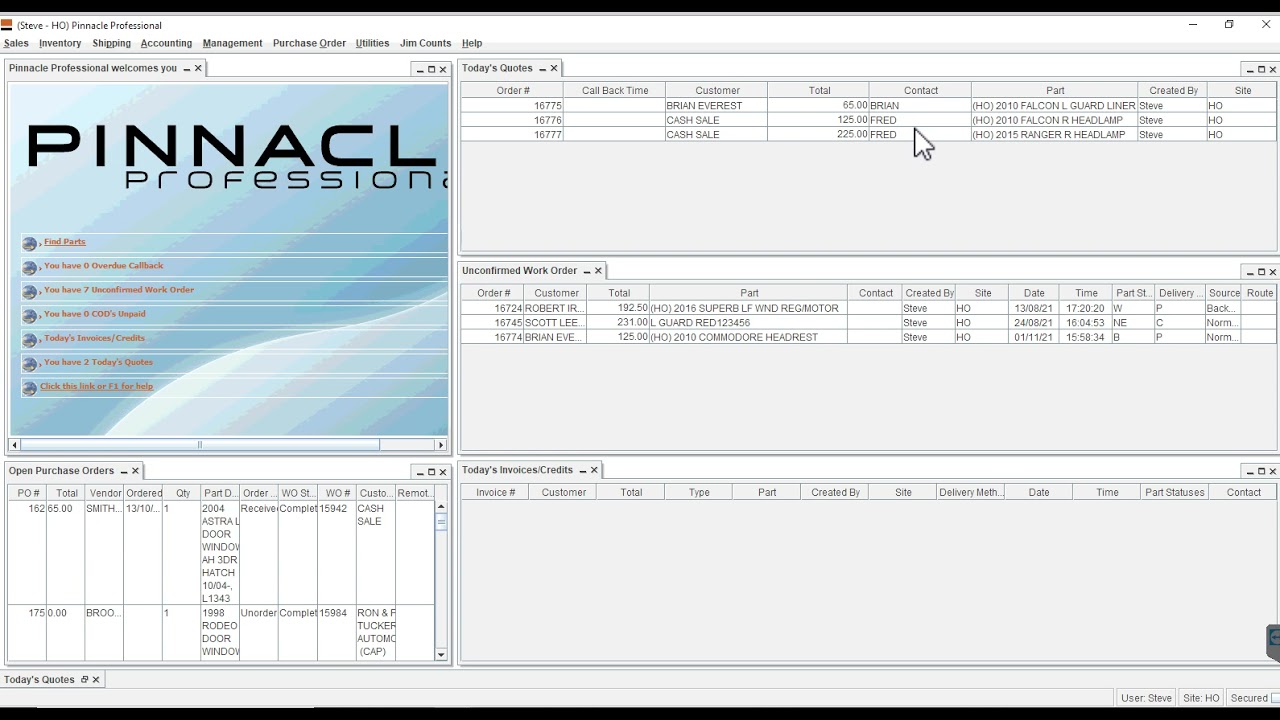This screenshot has height=720, width=1280.
Task: Click the globe icon beside Overdue Callback link
Action: [30, 267]
